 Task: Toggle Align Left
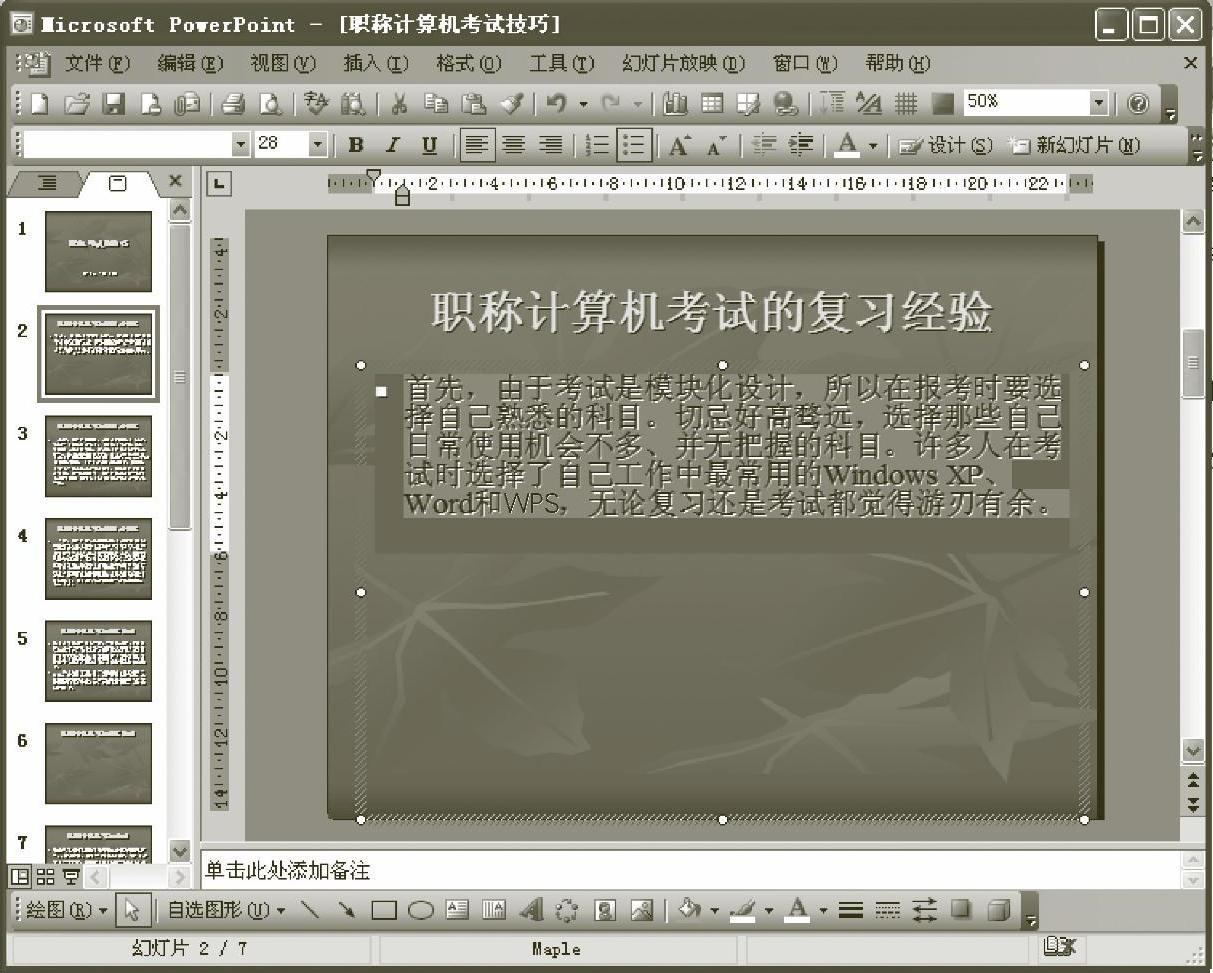[x=477, y=146]
